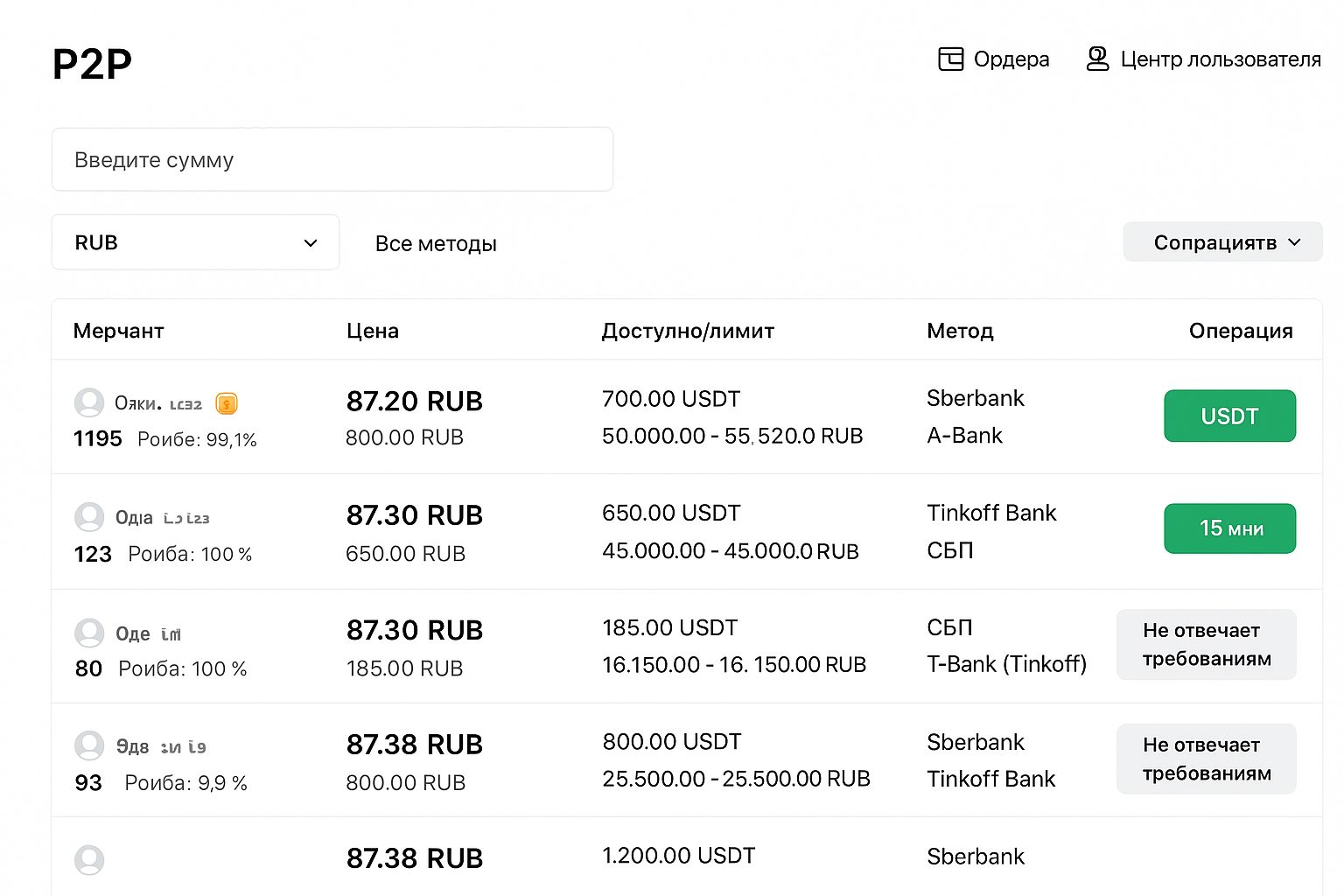Viewport: 1344px width, 896px height.
Task: Click the Ордера link text
Action: [1011, 59]
